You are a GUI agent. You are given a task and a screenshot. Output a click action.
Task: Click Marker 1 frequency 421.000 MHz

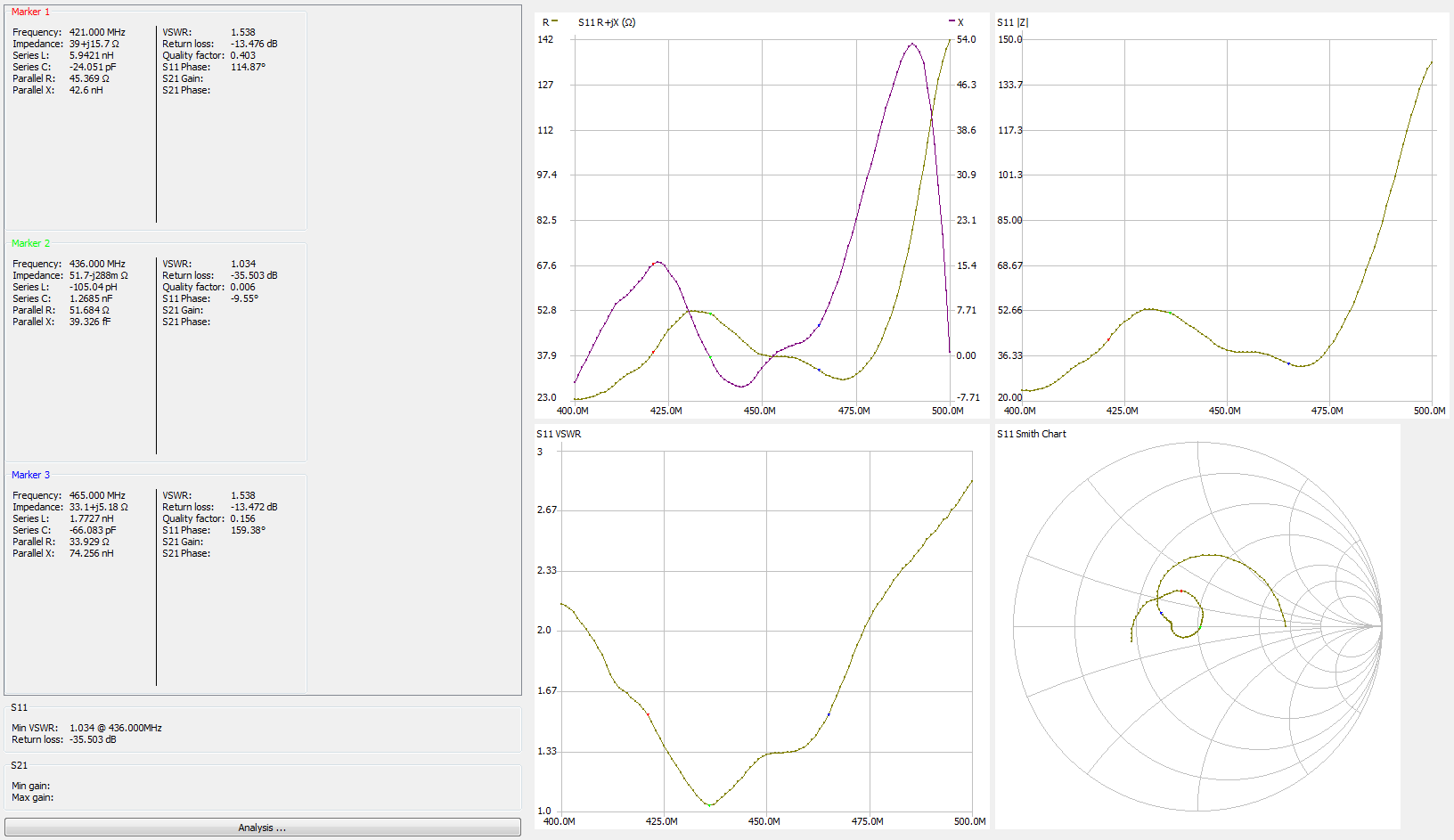click(97, 32)
